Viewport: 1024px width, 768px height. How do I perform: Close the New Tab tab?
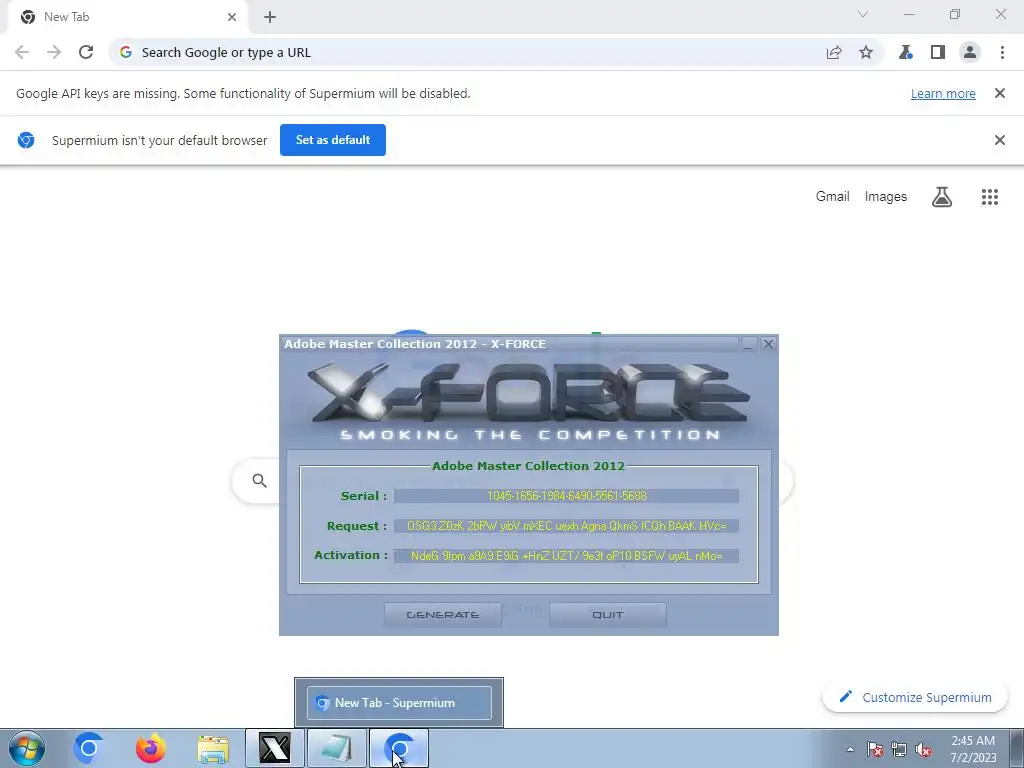[232, 17]
